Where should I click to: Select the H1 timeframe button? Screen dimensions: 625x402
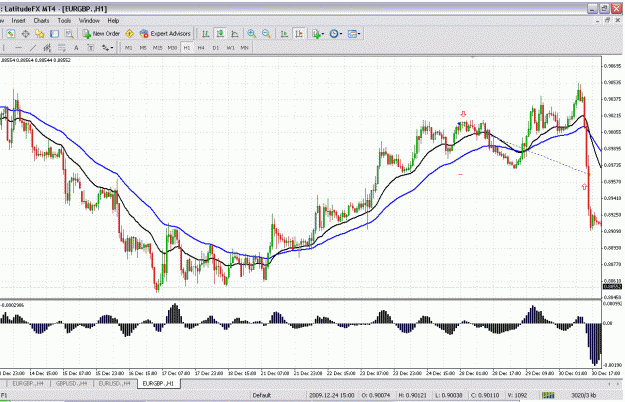point(187,48)
